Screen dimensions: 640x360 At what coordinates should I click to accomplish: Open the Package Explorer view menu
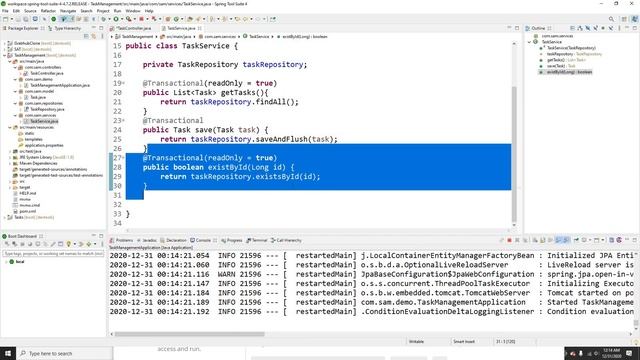101,36
